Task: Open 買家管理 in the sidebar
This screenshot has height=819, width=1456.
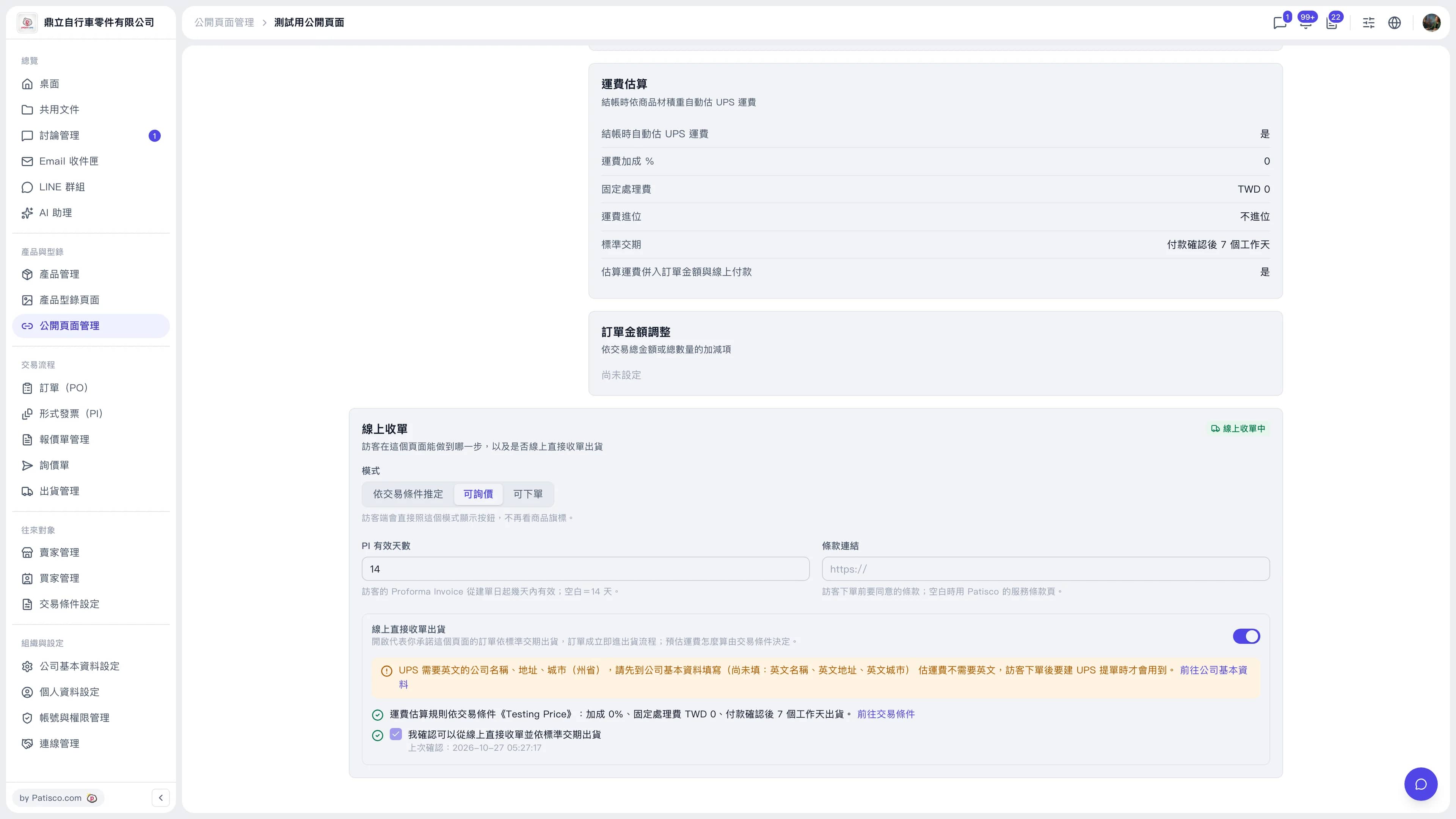Action: 91,578
